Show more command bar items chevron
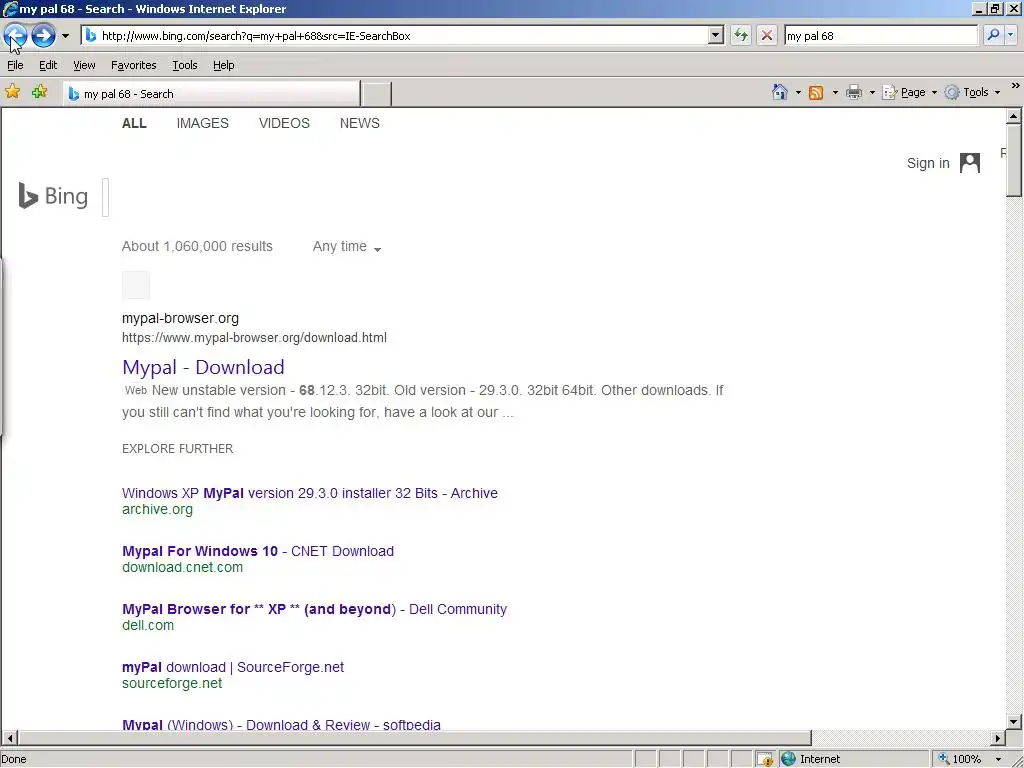 coord(1016,86)
